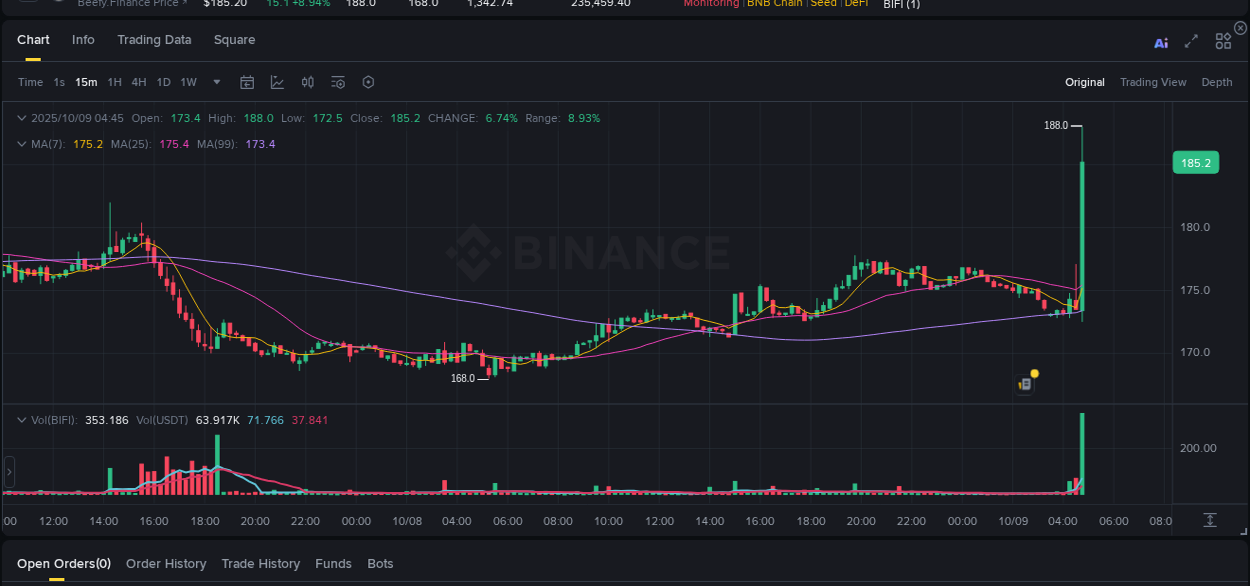
Task: Open the chart type selector icon
Action: 277,82
